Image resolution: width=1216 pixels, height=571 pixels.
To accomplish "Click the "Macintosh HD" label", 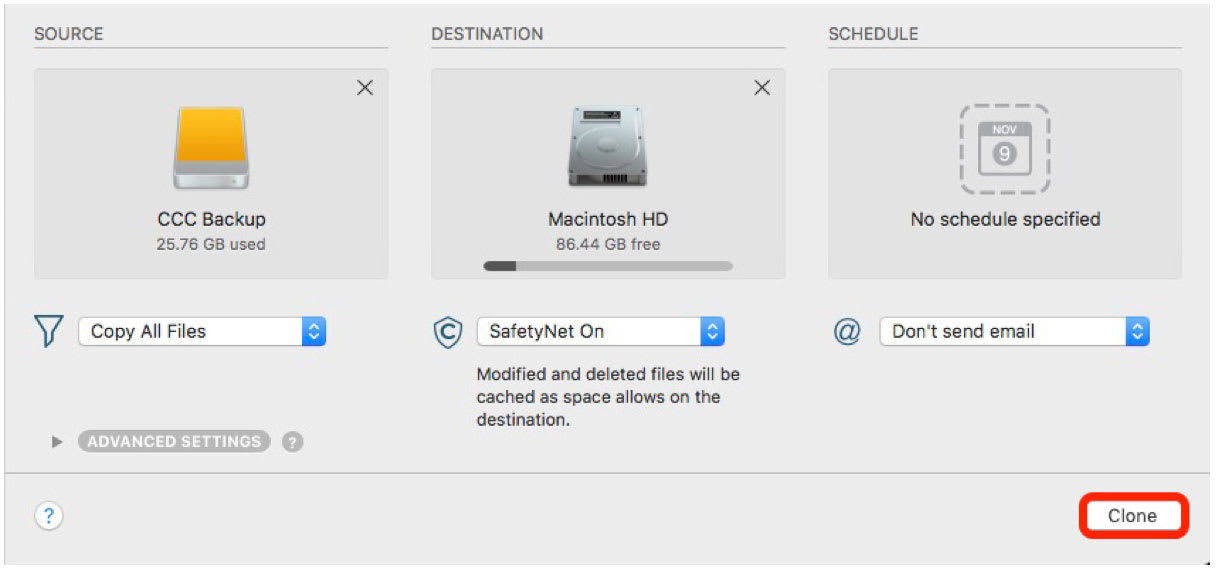I will (608, 219).
